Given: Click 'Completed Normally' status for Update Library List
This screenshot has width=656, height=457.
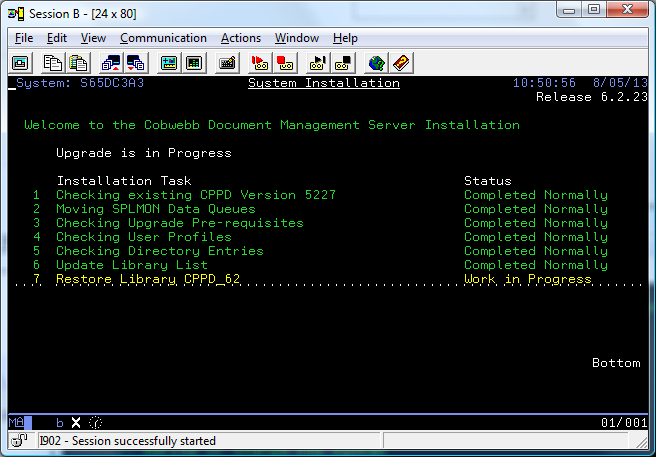Looking at the screenshot, I should (x=536, y=265).
